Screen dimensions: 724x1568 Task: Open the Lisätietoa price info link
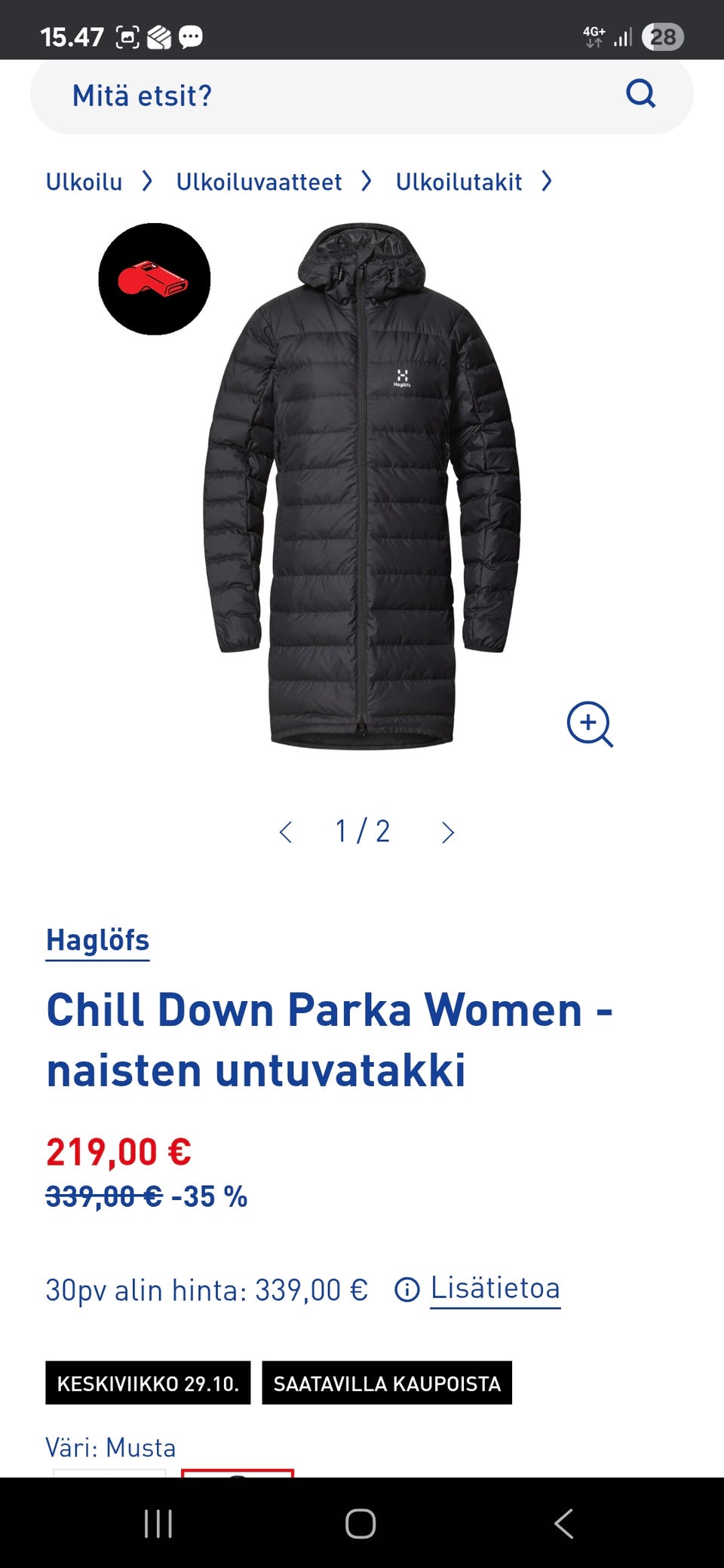pyautogui.click(x=495, y=1288)
